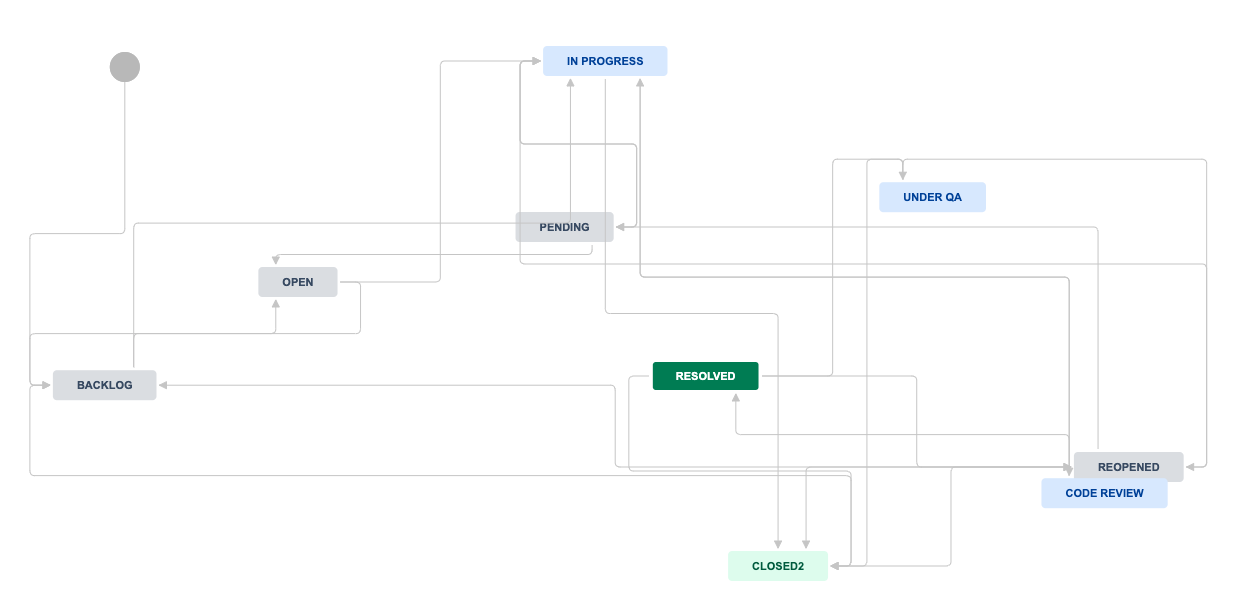Screen dimensions: 1238x611
Task: Select the OPEN status node
Action: coord(298,282)
